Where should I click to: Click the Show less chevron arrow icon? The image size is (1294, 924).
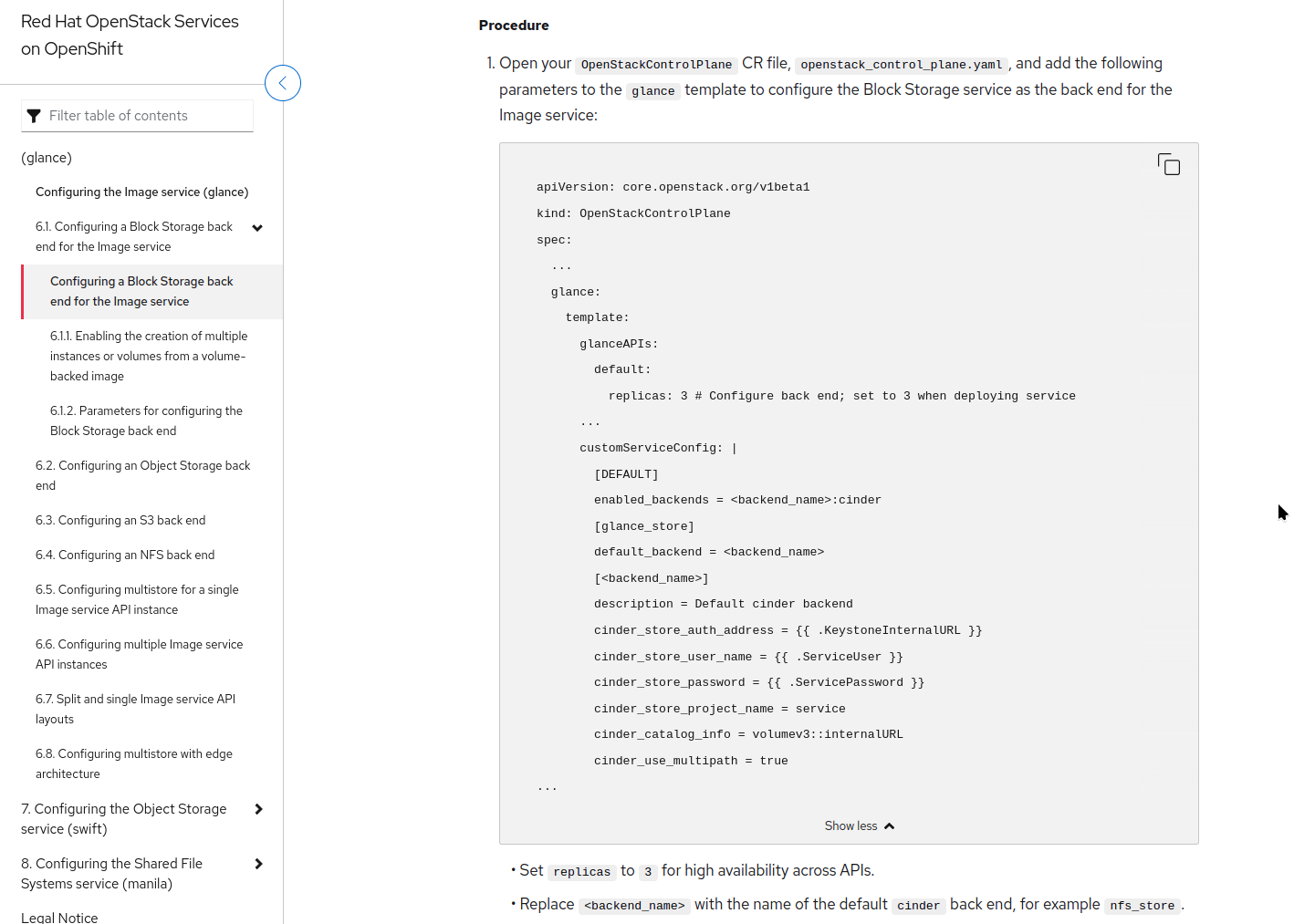point(890,826)
